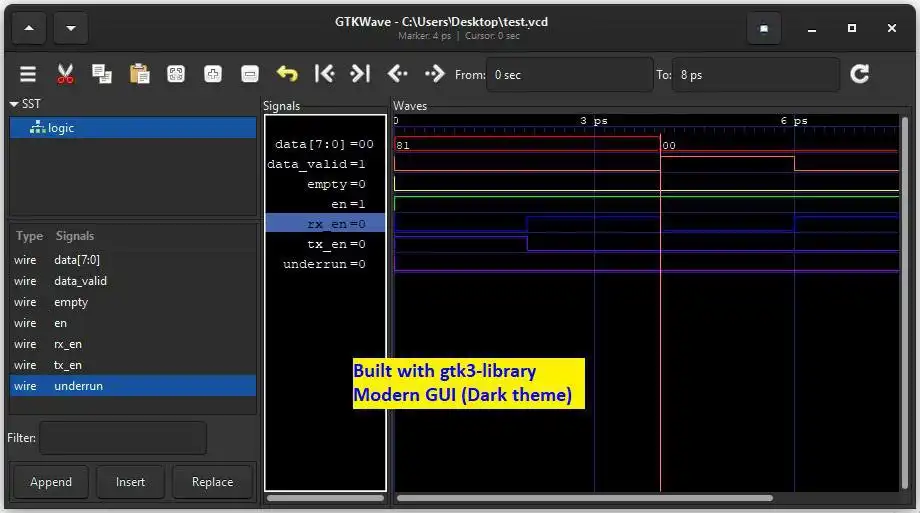Cut selected traces with scissors icon

(x=65, y=75)
